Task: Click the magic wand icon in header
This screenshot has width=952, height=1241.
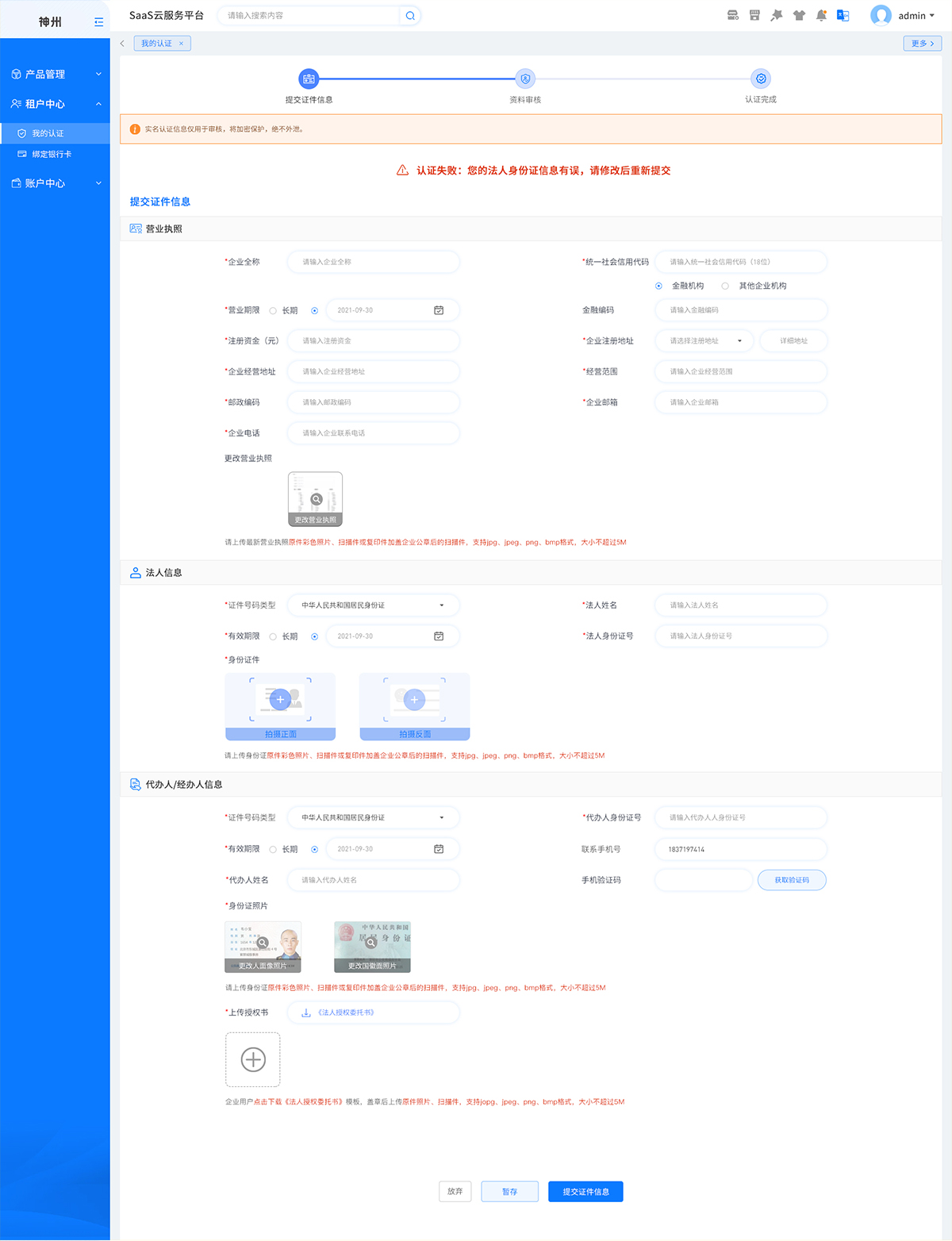Action: pos(777,15)
